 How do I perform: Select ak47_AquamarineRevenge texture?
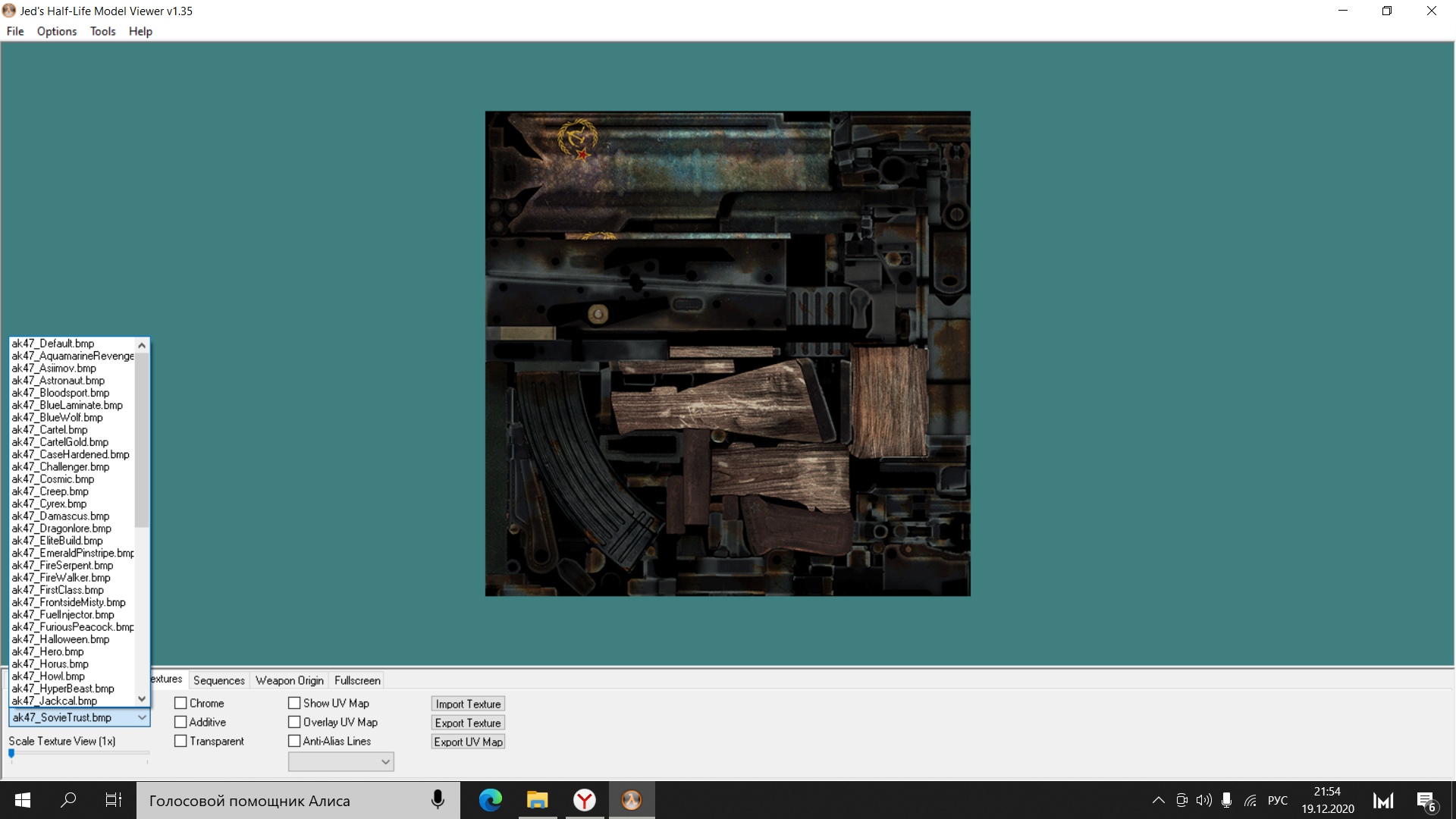point(72,356)
